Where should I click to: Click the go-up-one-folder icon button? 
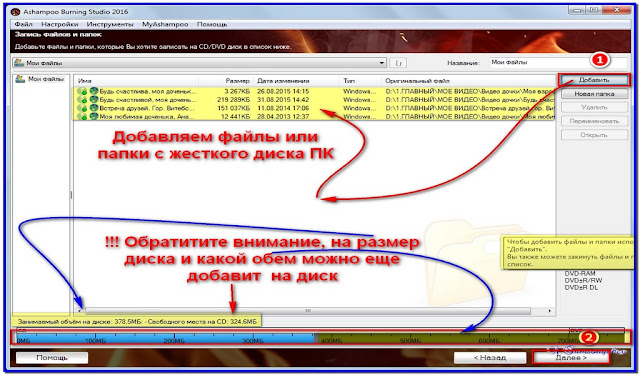click(398, 63)
